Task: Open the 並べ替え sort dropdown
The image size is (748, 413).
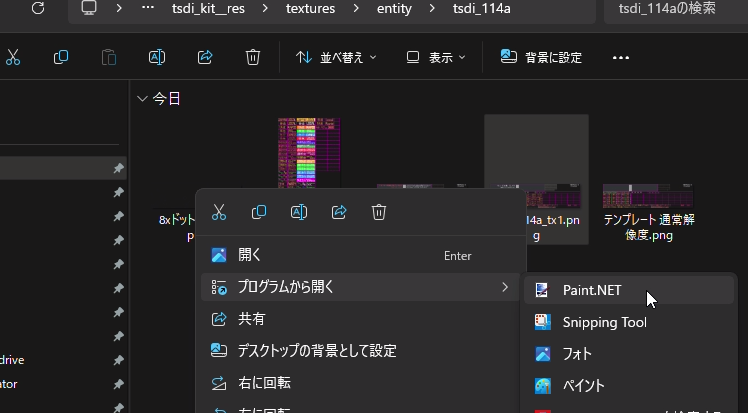Action: pyautogui.click(x=336, y=57)
